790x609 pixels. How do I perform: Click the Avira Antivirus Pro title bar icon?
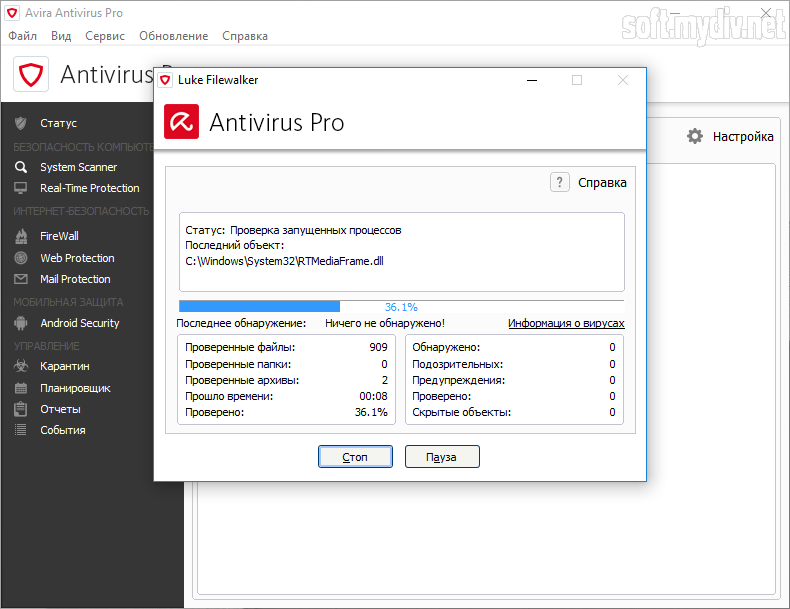pyautogui.click(x=12, y=13)
